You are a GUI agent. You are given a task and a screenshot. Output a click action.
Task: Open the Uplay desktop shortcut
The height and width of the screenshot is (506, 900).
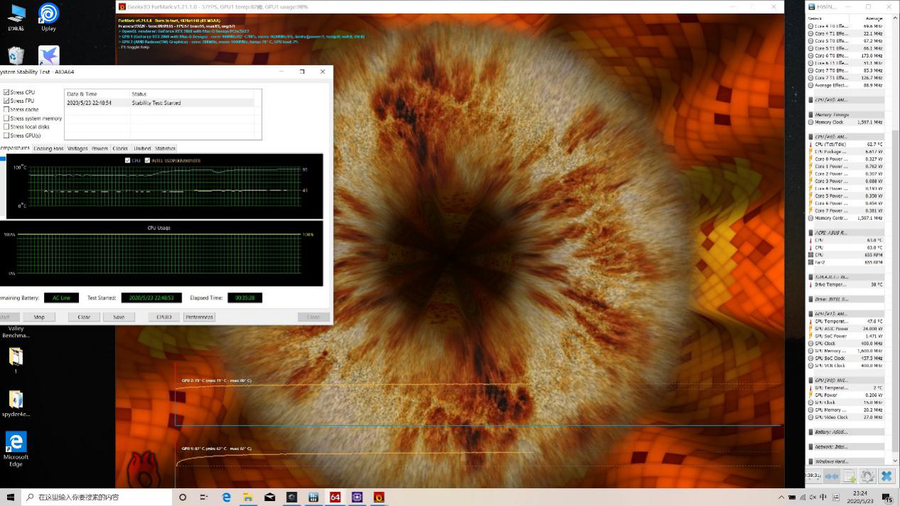[x=48, y=15]
